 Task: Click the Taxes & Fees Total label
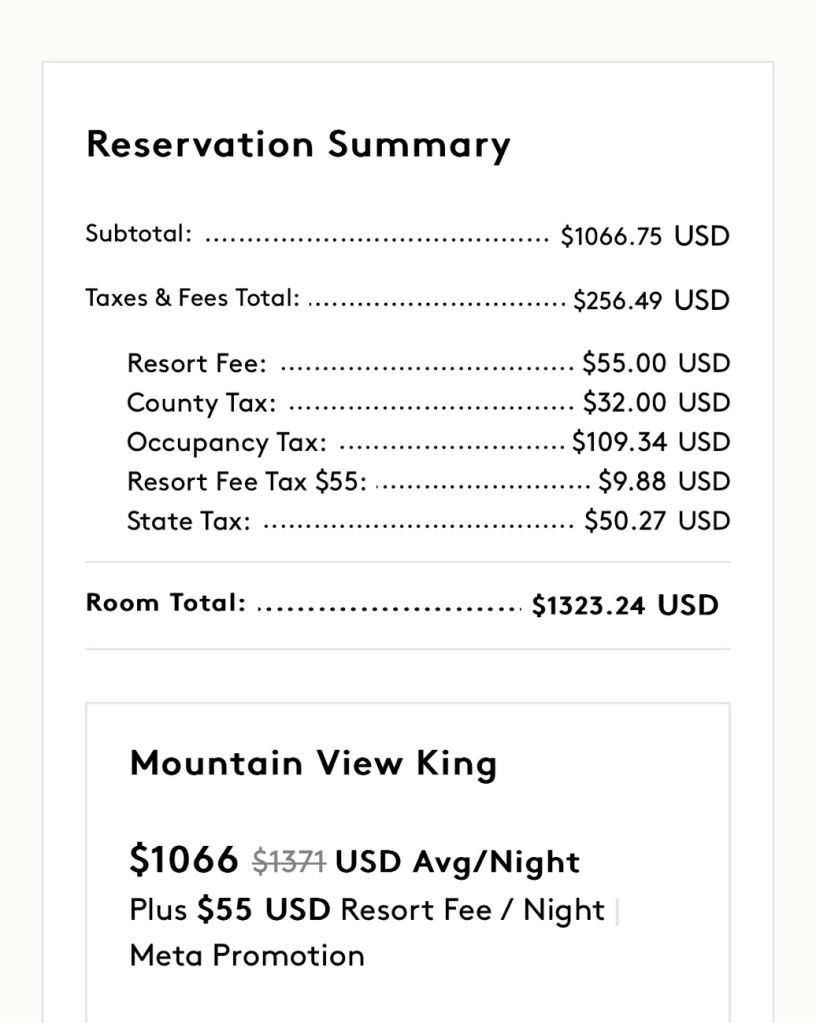pyautogui.click(x=192, y=298)
